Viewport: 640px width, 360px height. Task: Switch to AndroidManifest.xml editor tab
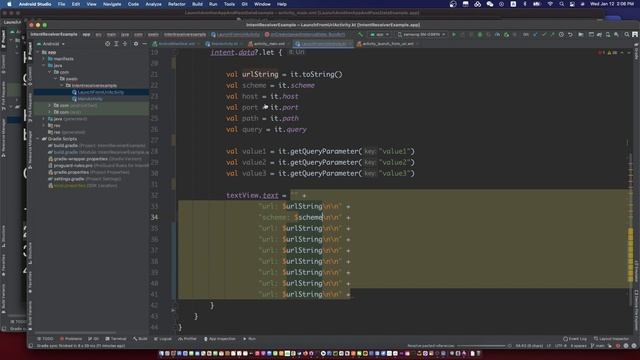[176, 44]
